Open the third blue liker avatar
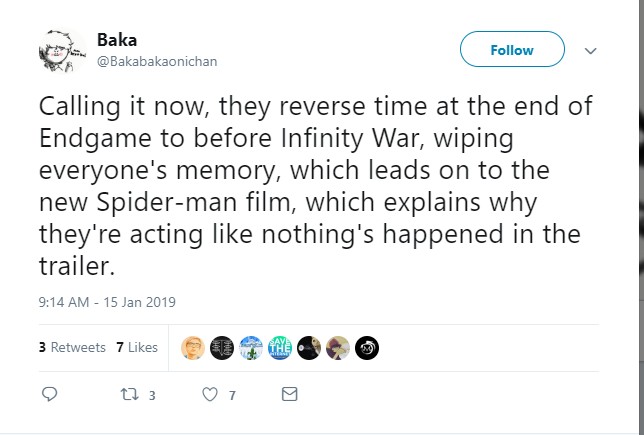Screen dimensions: 644x435 pyautogui.click(x=252, y=347)
